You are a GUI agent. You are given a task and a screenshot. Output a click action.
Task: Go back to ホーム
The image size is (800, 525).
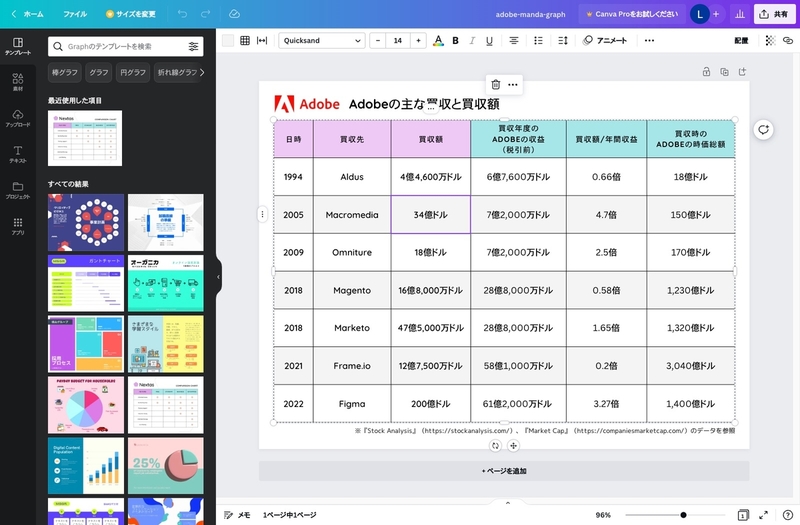click(x=28, y=14)
